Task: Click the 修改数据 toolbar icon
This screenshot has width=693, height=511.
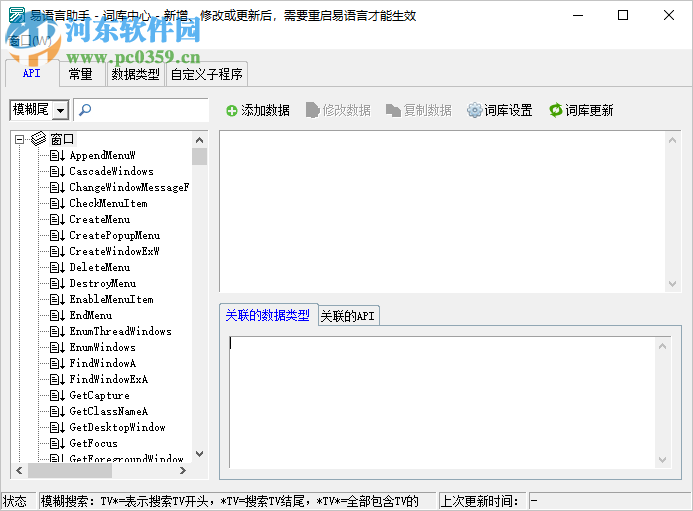Action: click(x=312, y=110)
